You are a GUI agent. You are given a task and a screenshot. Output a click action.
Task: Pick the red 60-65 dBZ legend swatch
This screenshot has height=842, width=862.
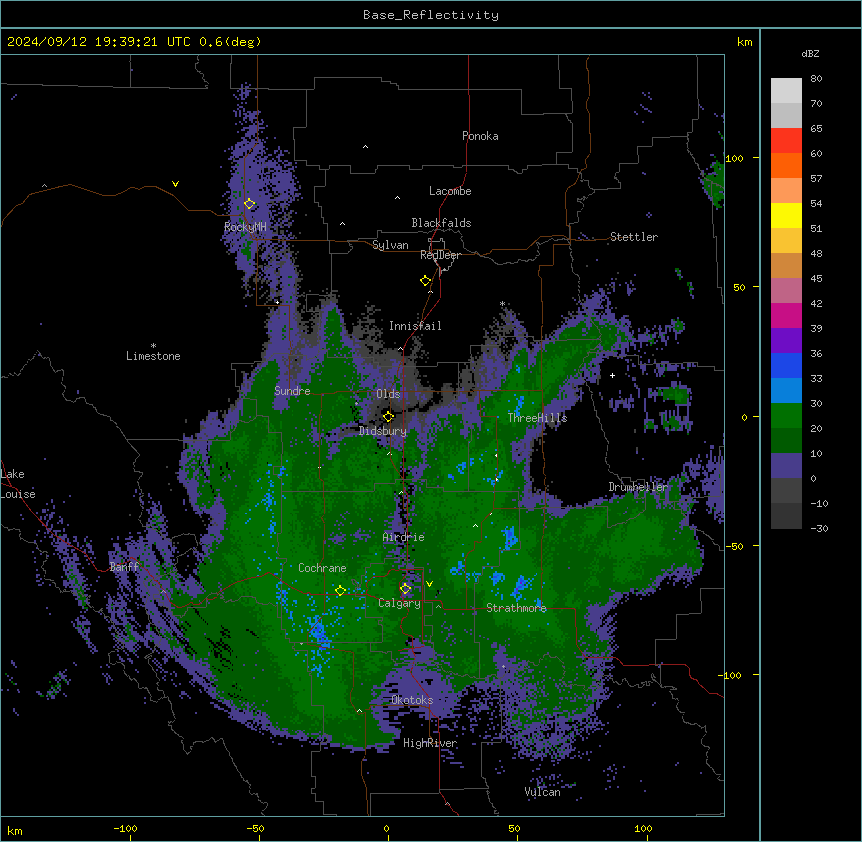click(x=786, y=141)
